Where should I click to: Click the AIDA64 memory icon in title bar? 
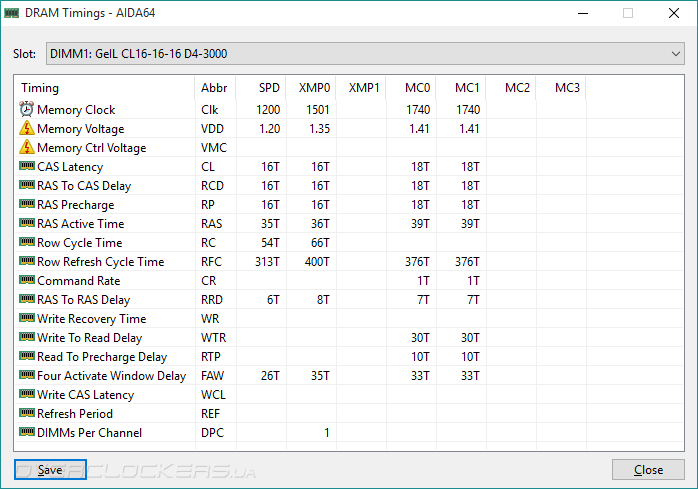[x=12, y=13]
